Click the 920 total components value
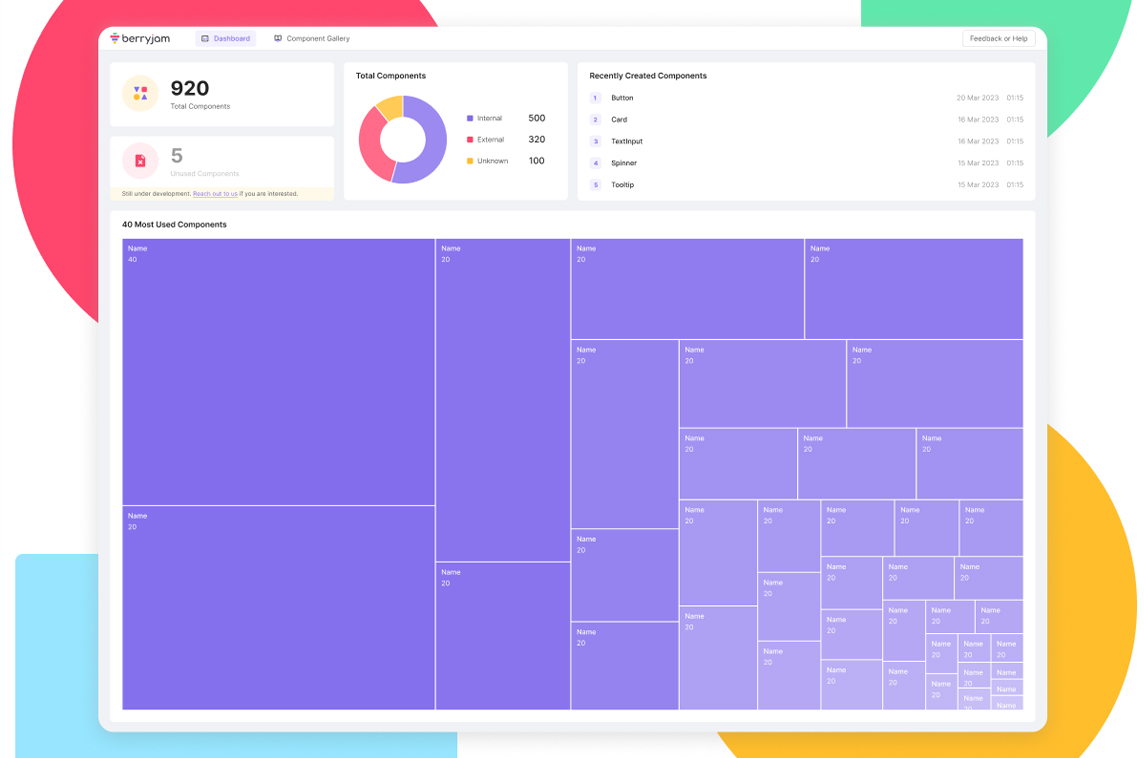 point(190,88)
